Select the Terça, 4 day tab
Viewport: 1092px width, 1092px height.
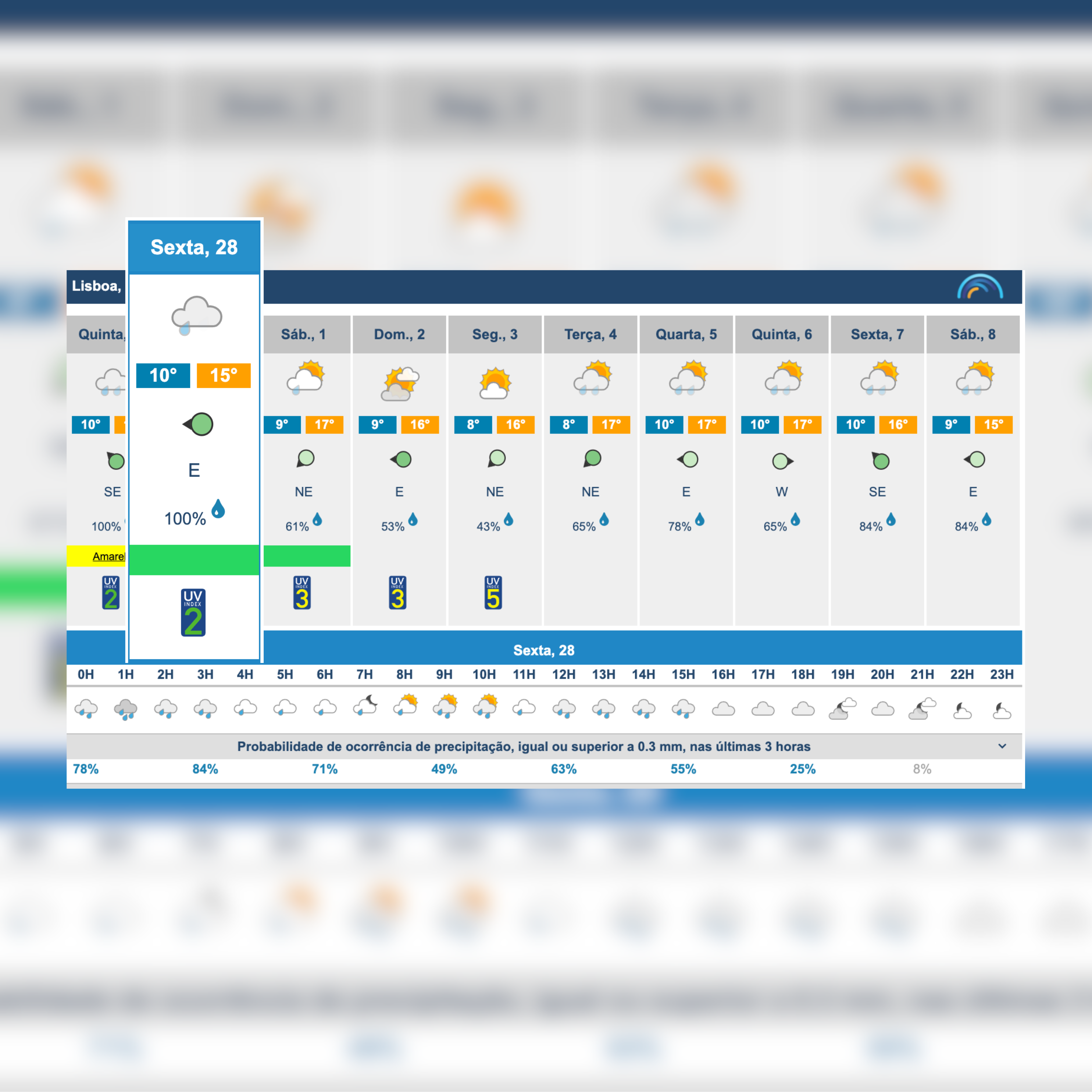tap(590, 334)
